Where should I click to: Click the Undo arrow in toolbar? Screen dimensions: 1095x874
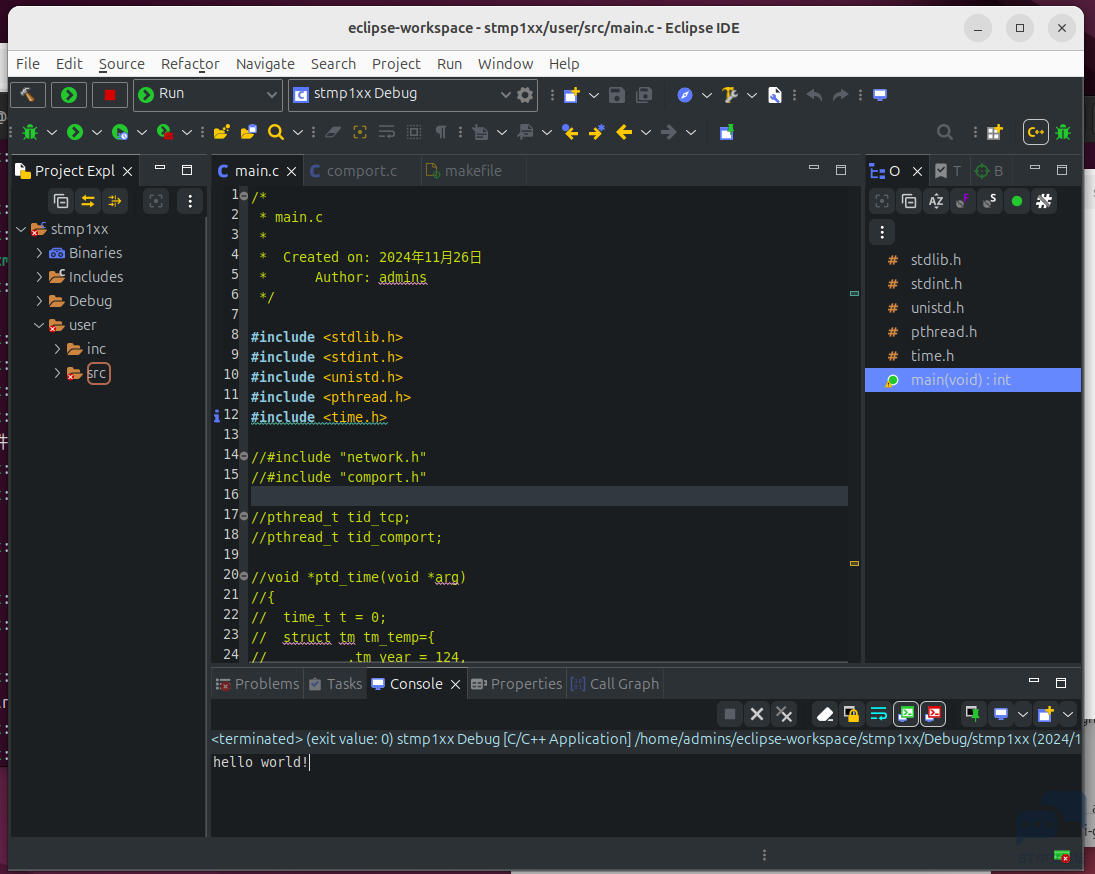(814, 95)
